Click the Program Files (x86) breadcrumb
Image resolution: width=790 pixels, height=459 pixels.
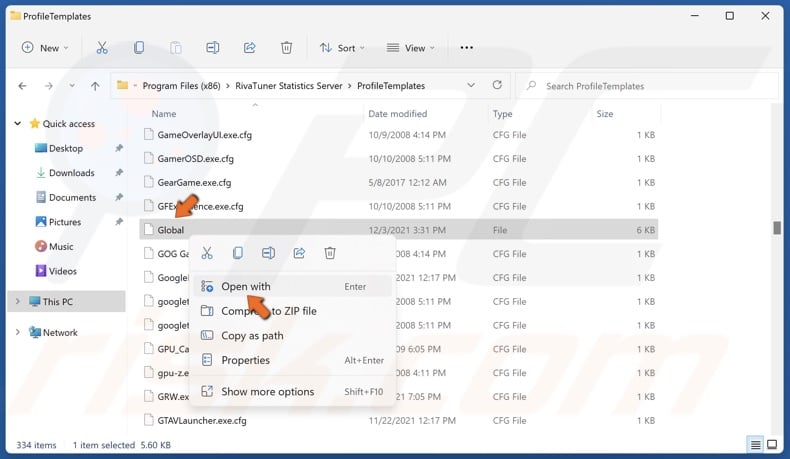click(181, 86)
